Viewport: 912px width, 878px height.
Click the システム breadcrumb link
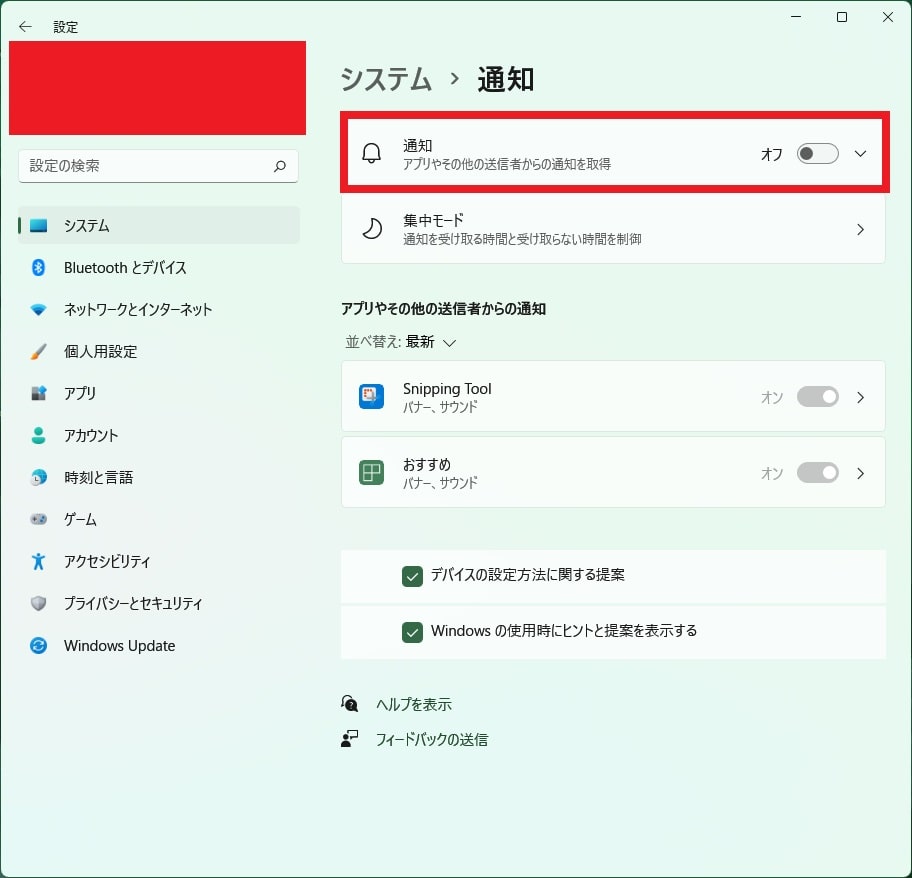pyautogui.click(x=386, y=79)
